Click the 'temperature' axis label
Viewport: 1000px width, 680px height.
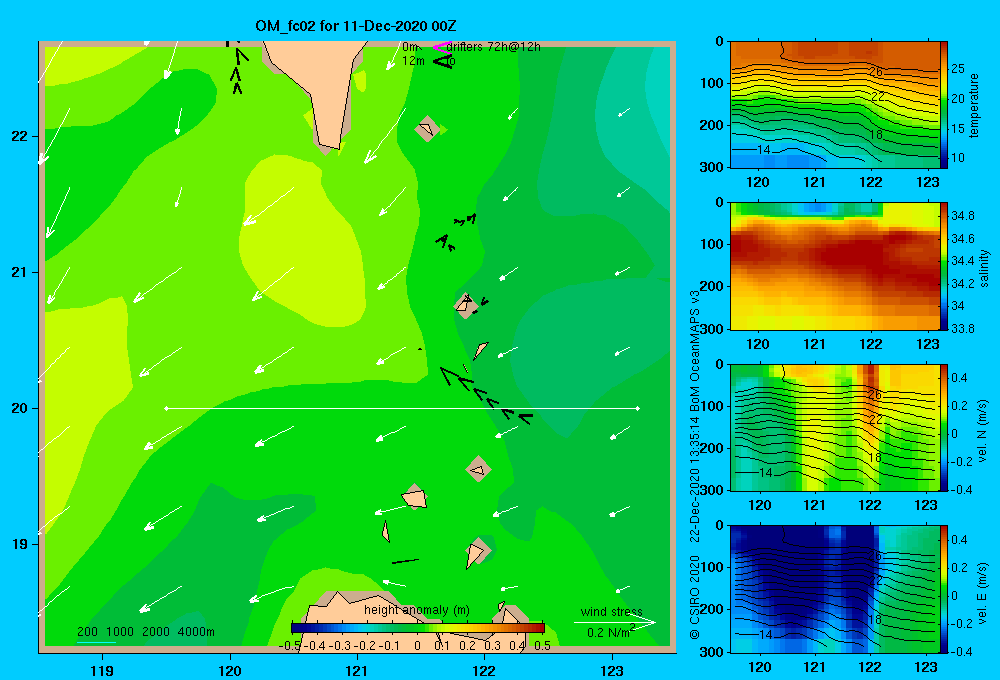pos(974,105)
